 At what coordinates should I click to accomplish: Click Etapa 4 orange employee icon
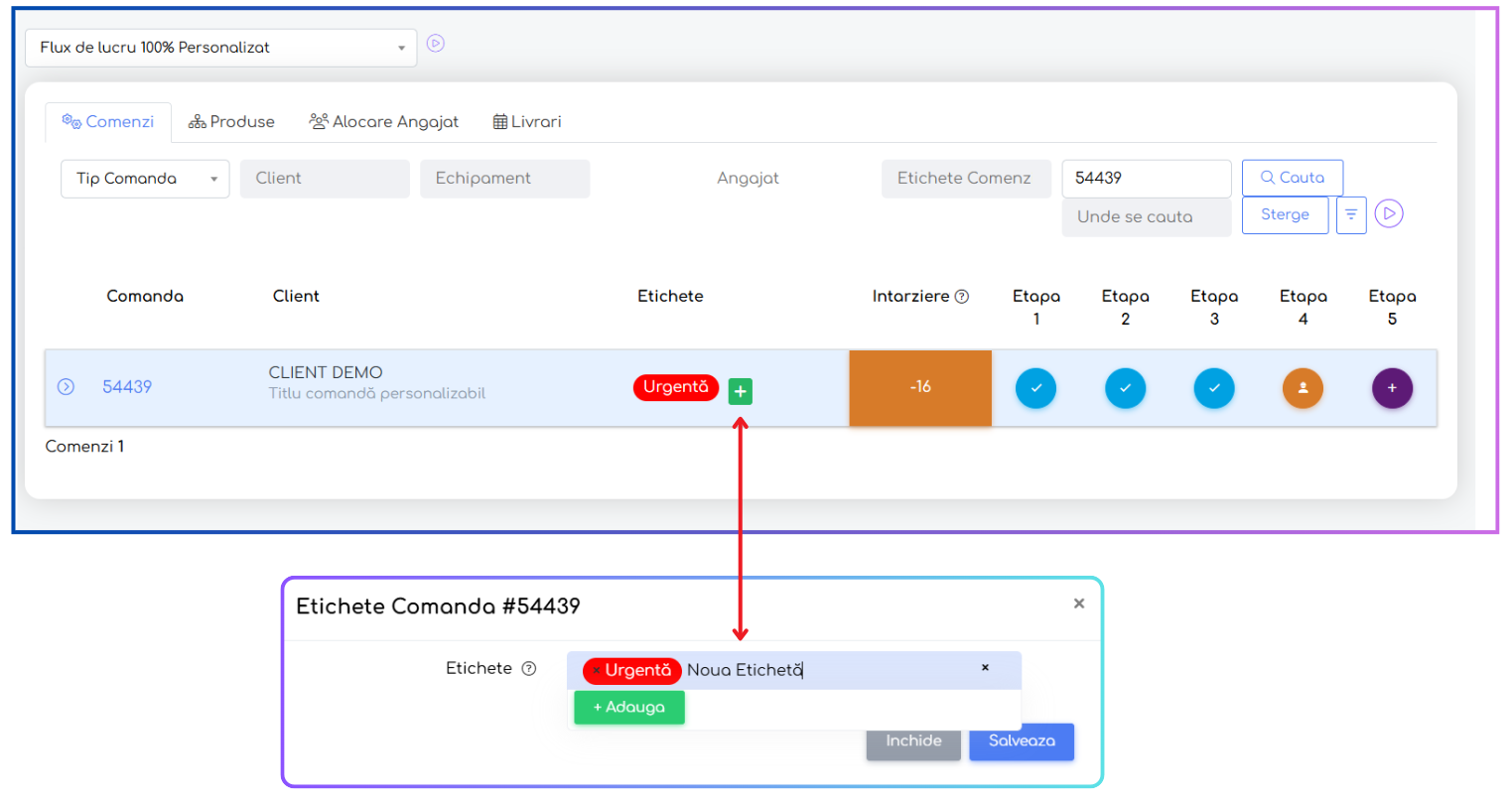coord(1303,388)
